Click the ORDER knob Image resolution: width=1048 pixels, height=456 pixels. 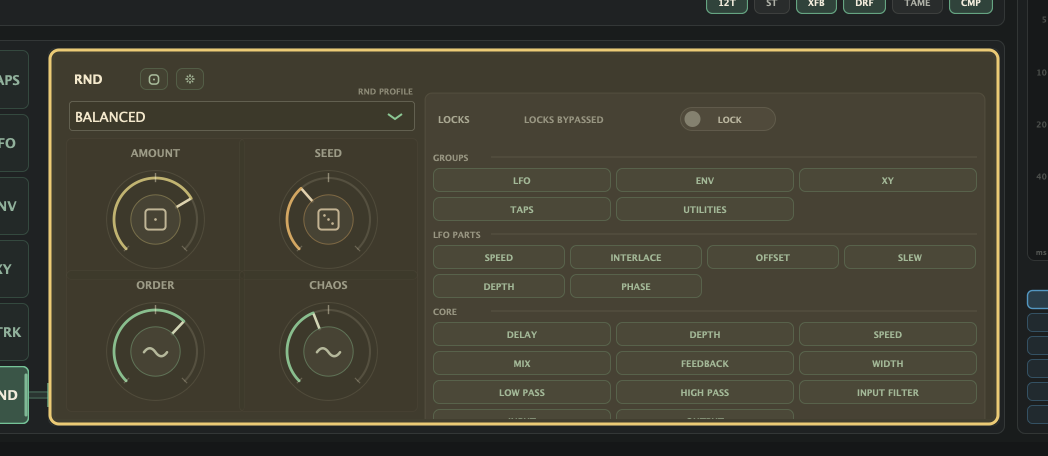tap(156, 352)
